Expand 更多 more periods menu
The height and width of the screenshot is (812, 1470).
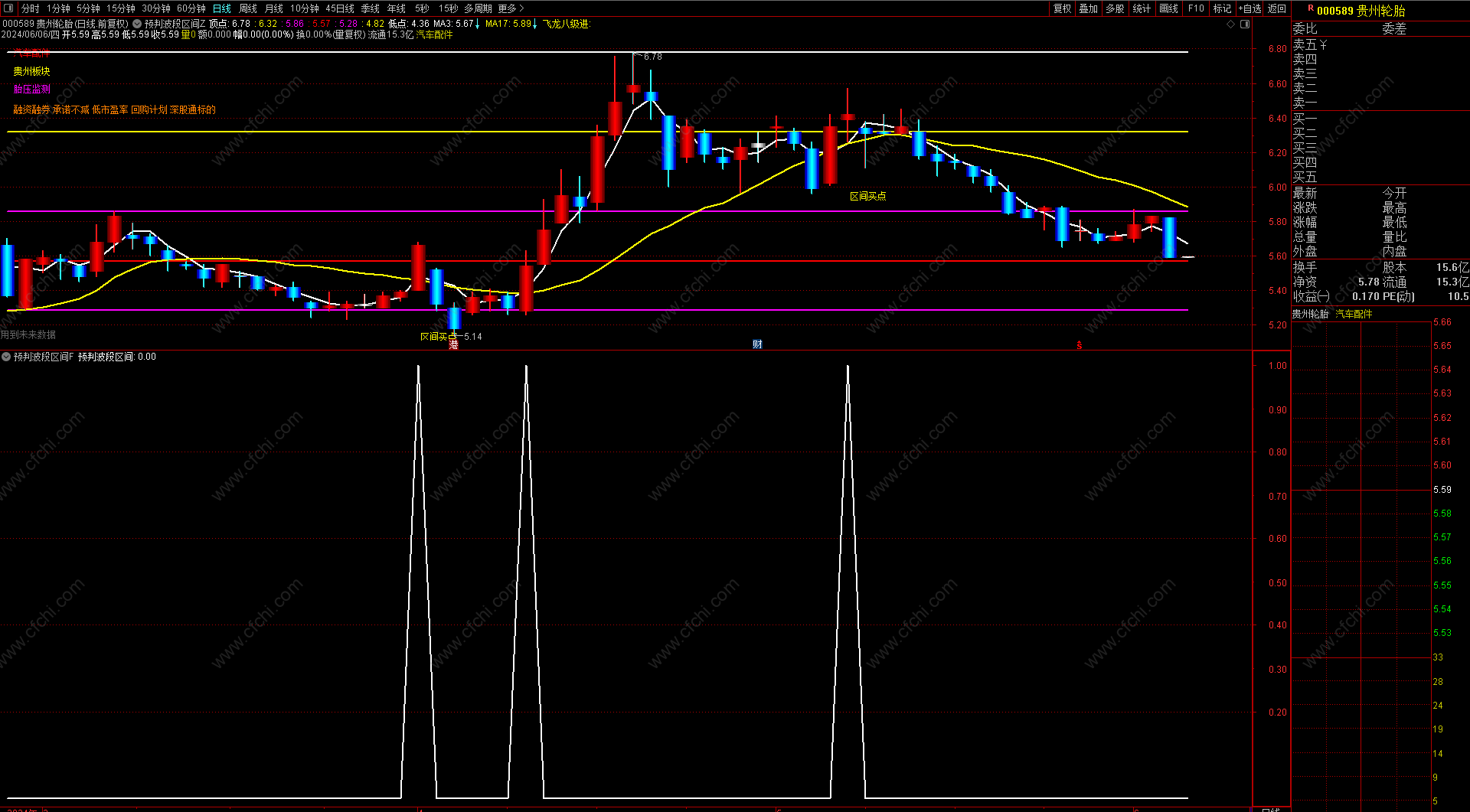[x=511, y=8]
